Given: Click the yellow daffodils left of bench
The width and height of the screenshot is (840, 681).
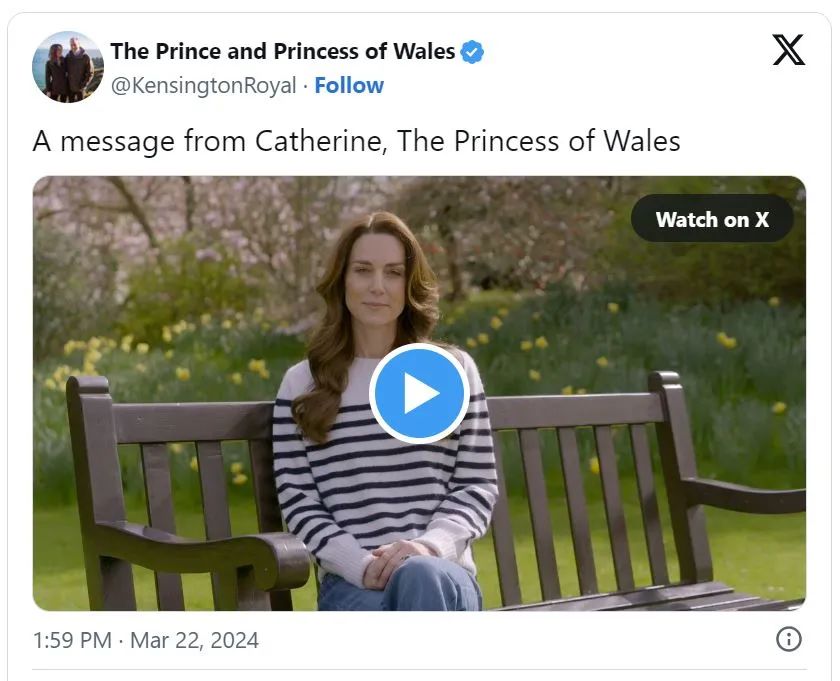Looking at the screenshot, I should pos(134,354).
